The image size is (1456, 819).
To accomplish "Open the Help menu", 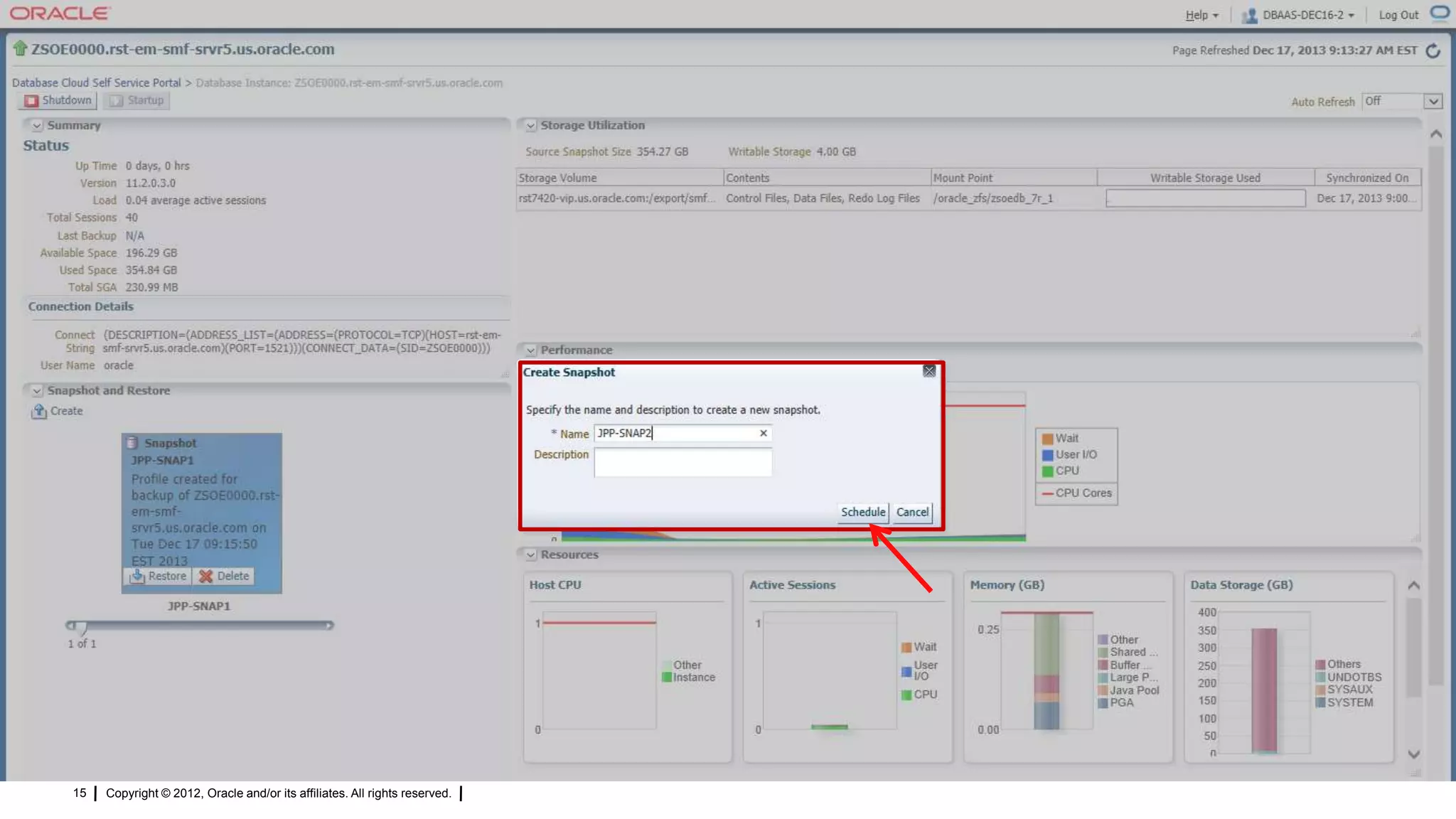I will tap(1201, 15).
